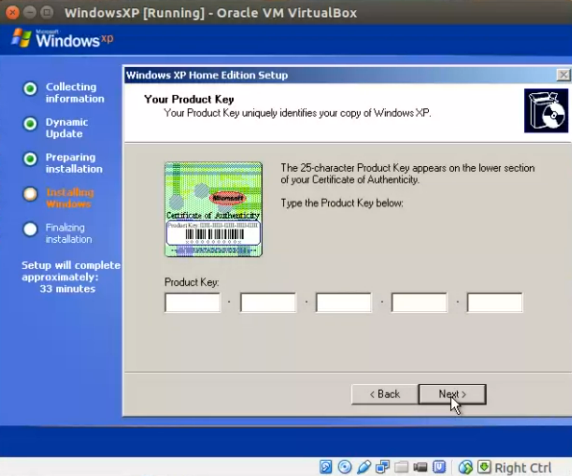This screenshot has width=572, height=476.
Task: Click the mouse integration status icon
Action: 465,467
